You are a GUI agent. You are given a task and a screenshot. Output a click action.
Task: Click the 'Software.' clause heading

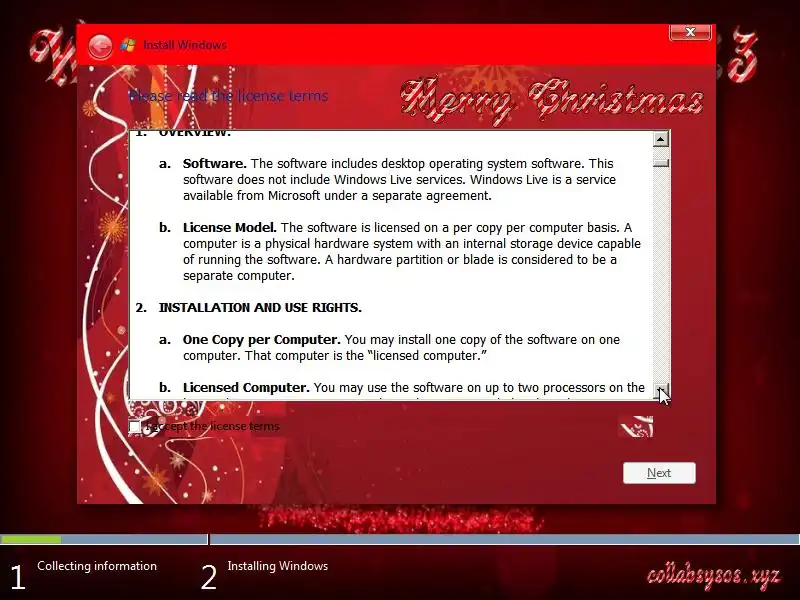coord(215,164)
